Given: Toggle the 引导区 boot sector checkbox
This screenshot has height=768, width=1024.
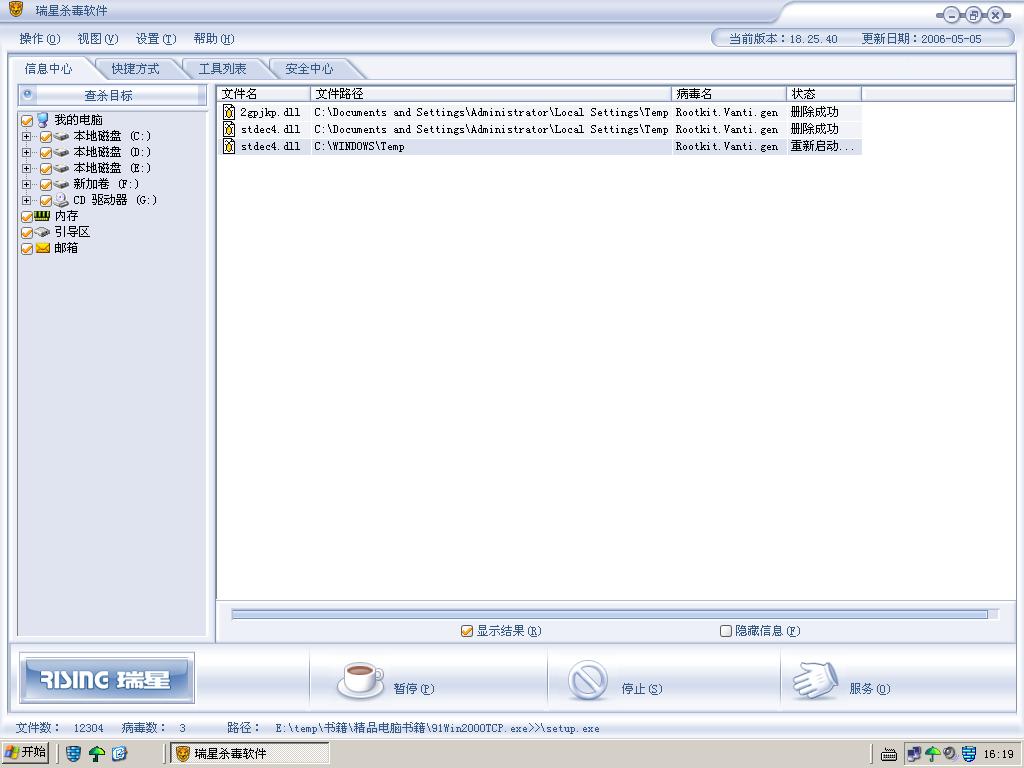Looking at the screenshot, I should pyautogui.click(x=27, y=232).
